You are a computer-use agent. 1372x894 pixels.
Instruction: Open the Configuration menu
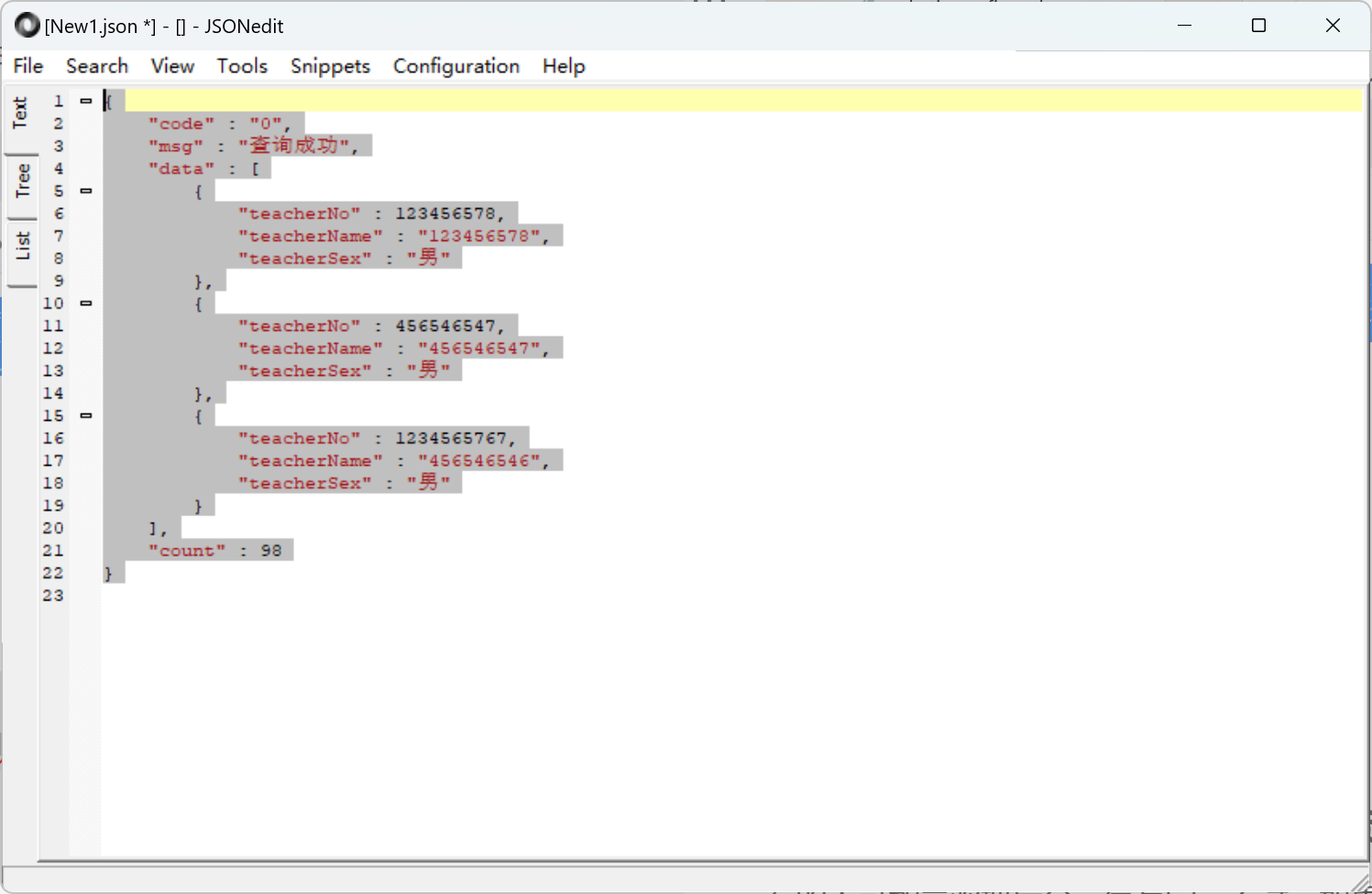tap(456, 66)
